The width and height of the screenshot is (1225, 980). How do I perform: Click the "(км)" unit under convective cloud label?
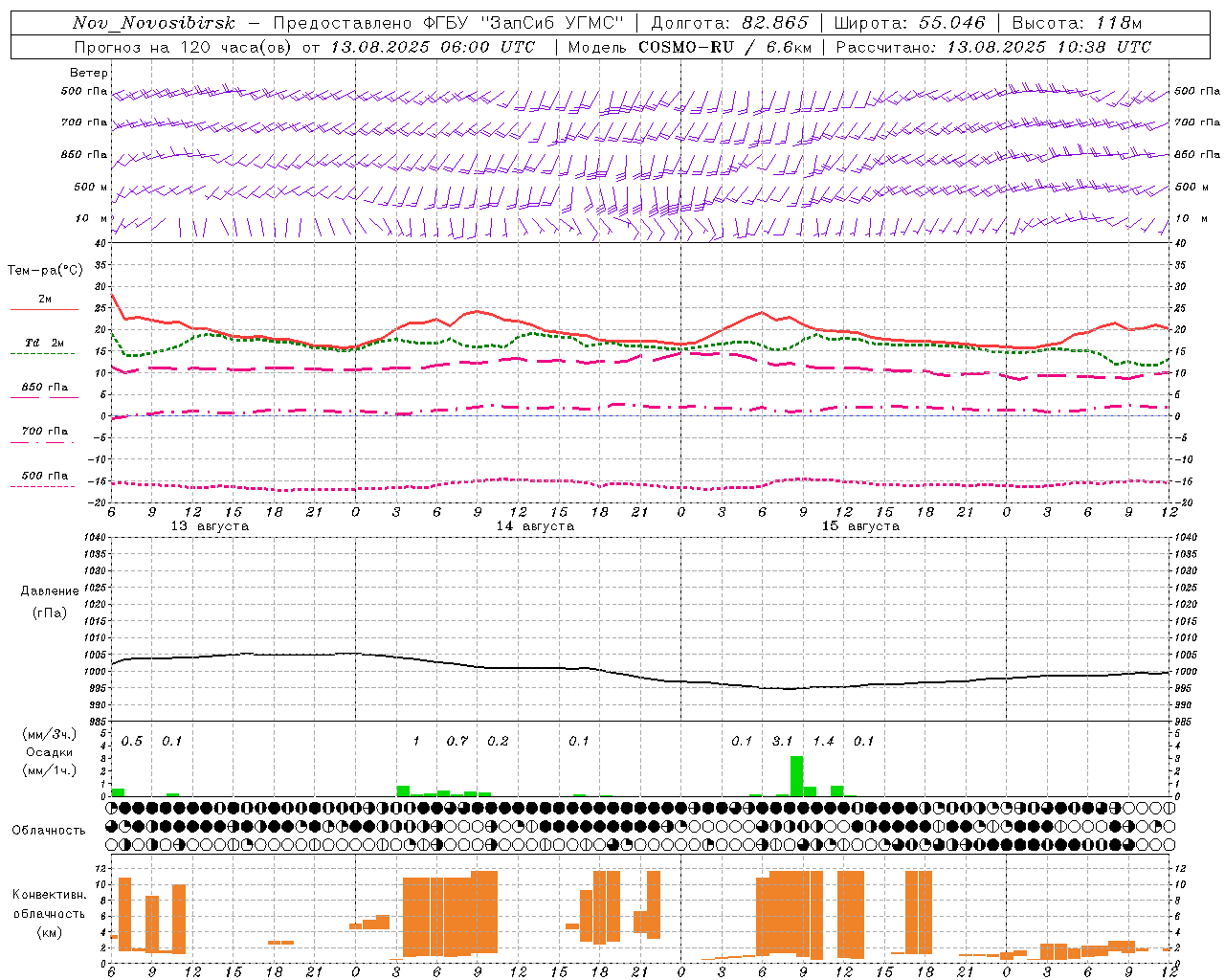tap(49, 932)
